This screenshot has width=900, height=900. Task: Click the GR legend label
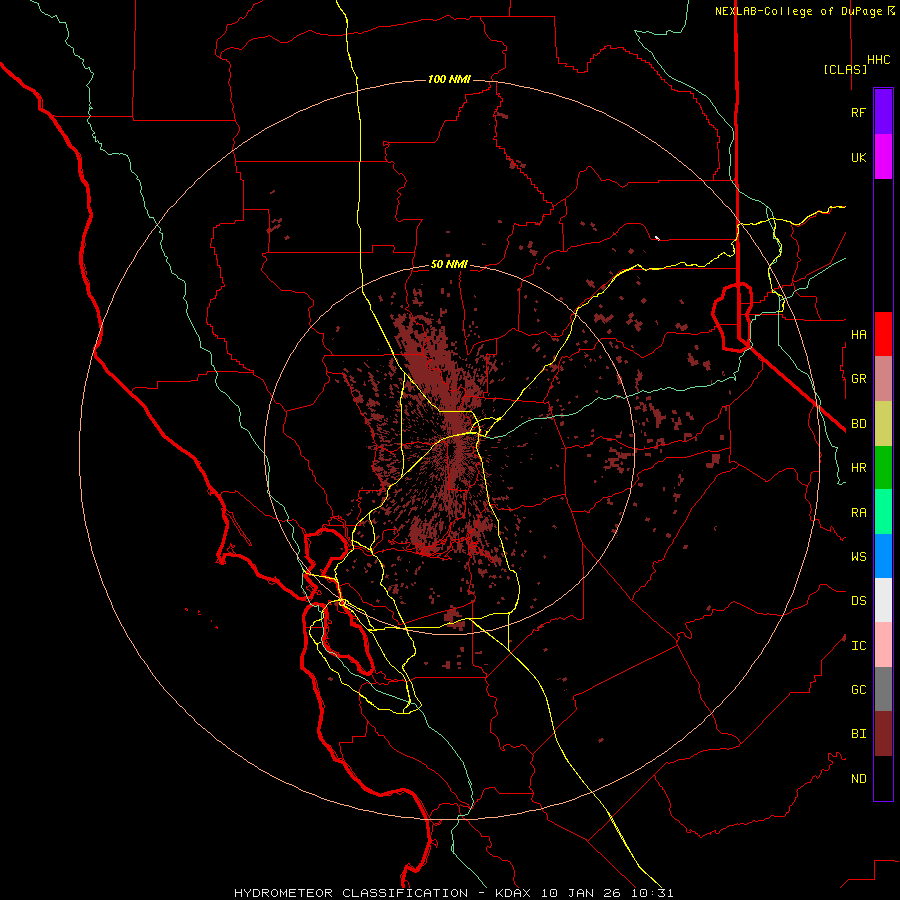tap(858, 379)
